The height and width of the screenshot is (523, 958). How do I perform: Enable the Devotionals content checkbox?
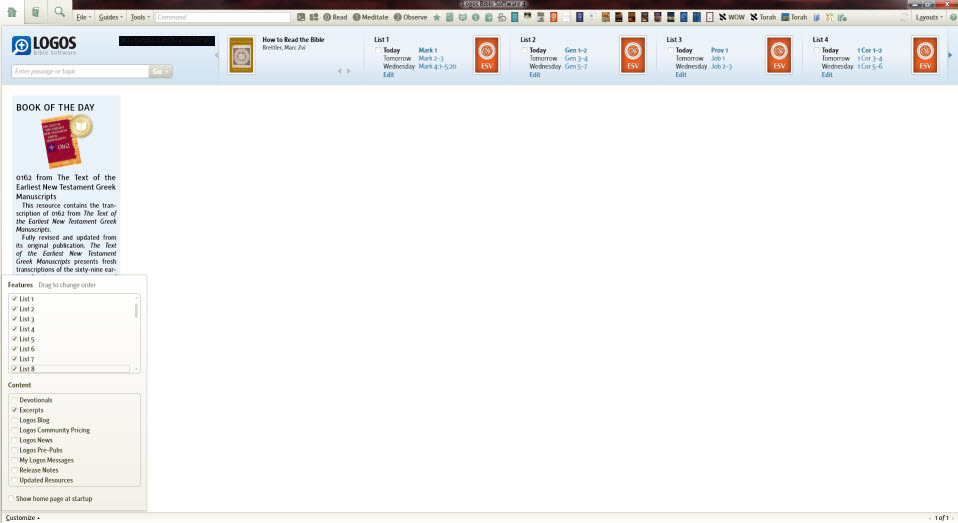tap(15, 400)
